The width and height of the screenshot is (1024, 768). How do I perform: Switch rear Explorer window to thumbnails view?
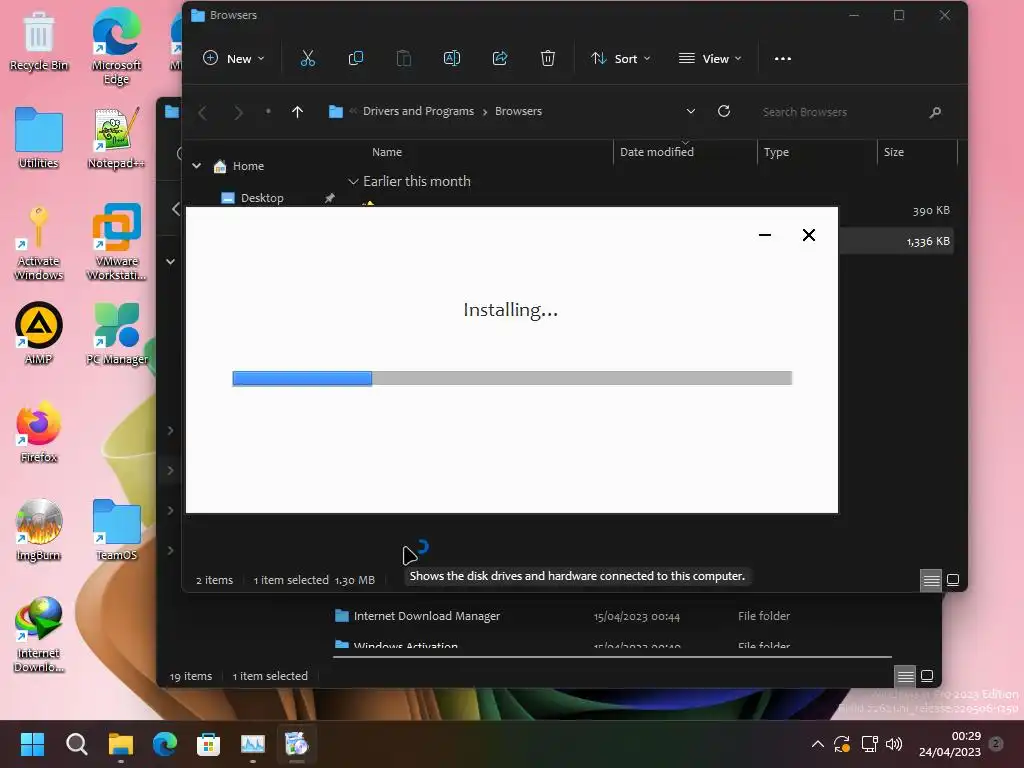pyautogui.click(x=927, y=676)
